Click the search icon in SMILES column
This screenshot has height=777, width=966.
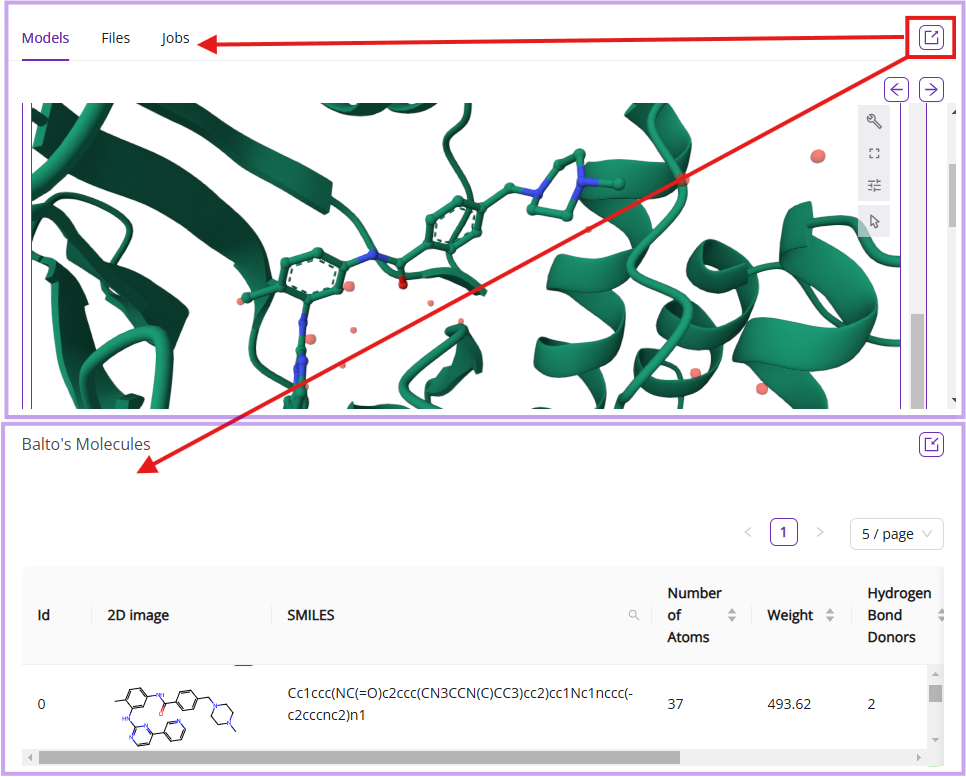pos(634,615)
